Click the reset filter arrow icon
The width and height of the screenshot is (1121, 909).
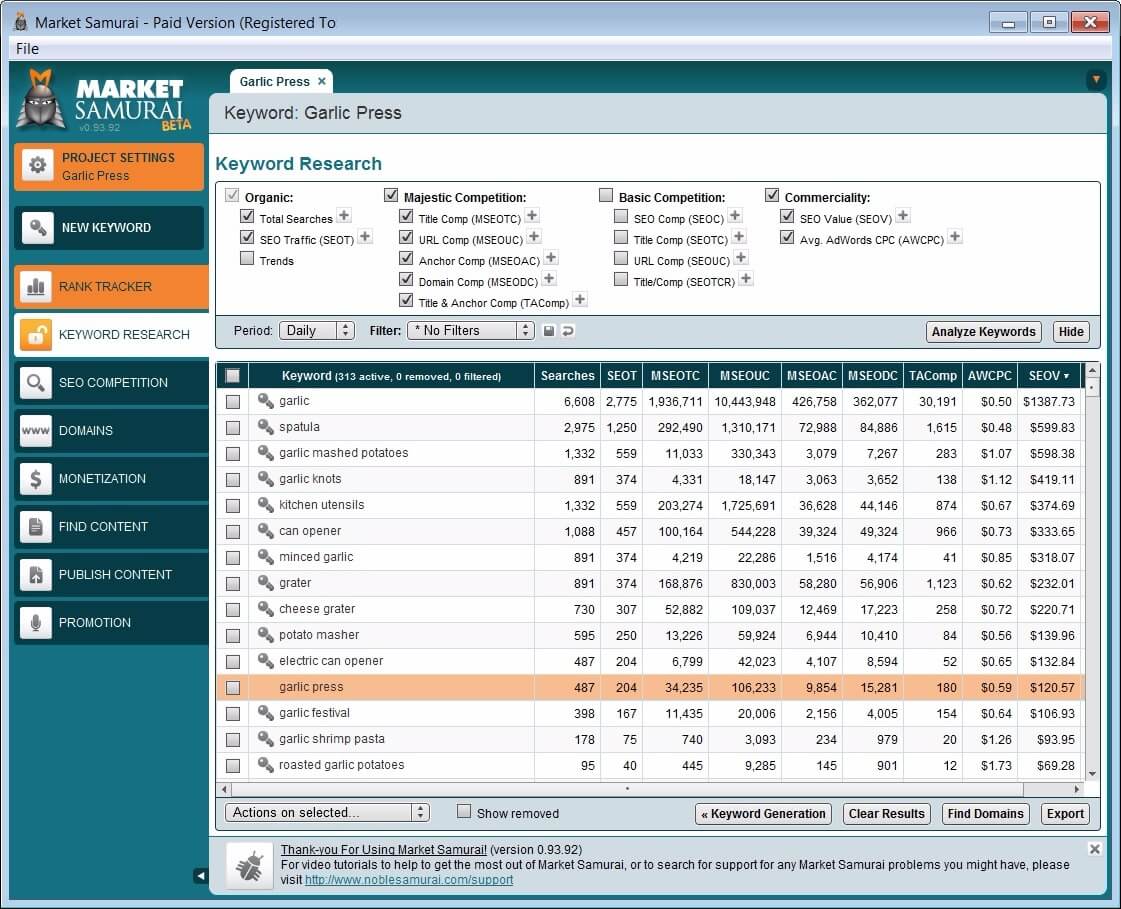pyautogui.click(x=568, y=330)
